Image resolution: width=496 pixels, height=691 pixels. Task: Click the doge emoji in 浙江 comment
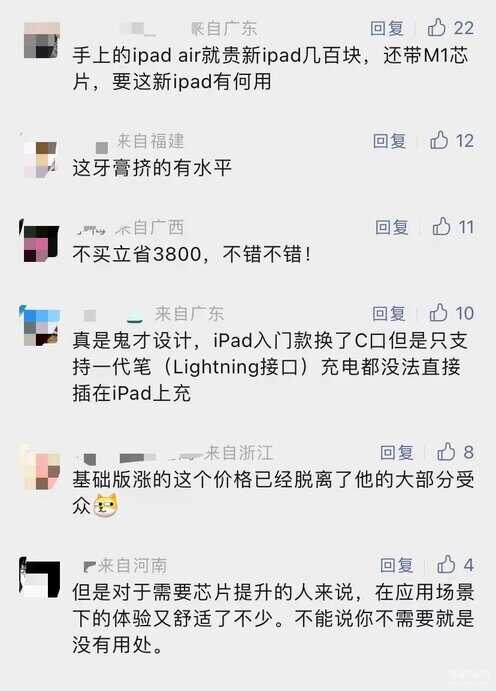click(106, 505)
